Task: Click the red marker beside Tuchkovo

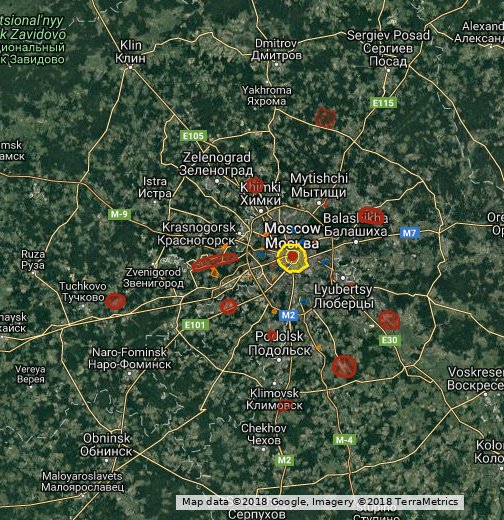Action: pos(115,302)
